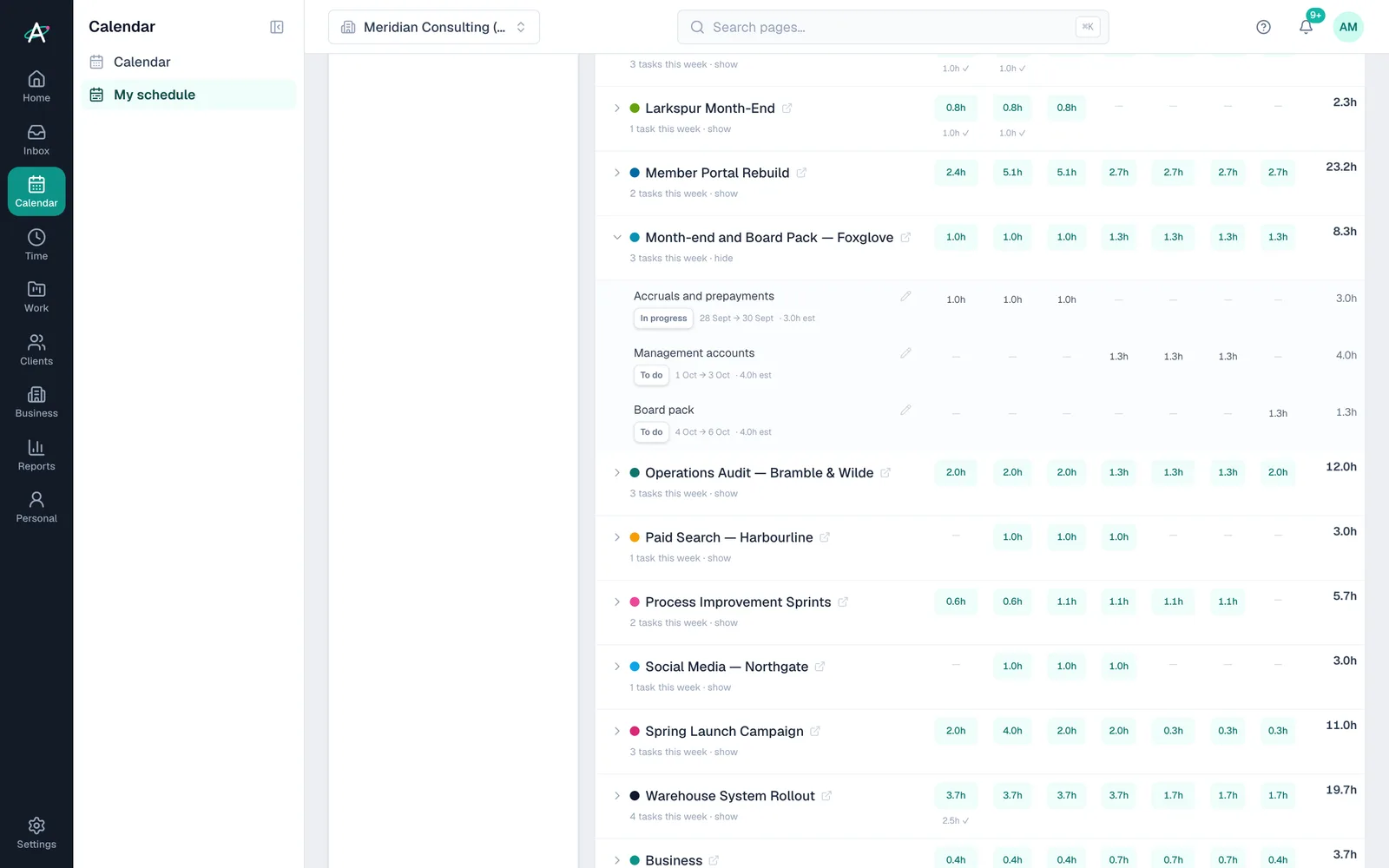Edit the Accruals and prepayments task
1389x868 pixels.
(905, 296)
